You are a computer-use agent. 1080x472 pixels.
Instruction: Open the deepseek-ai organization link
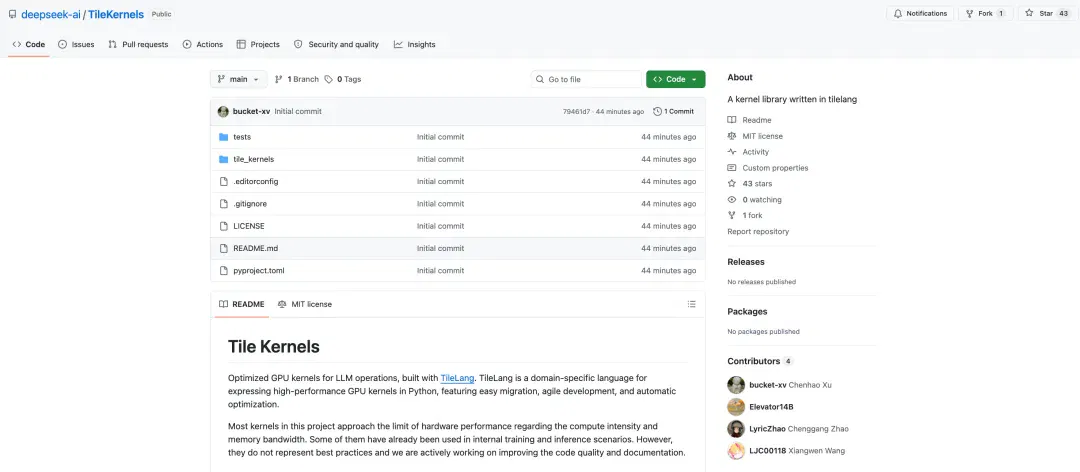[51, 14]
